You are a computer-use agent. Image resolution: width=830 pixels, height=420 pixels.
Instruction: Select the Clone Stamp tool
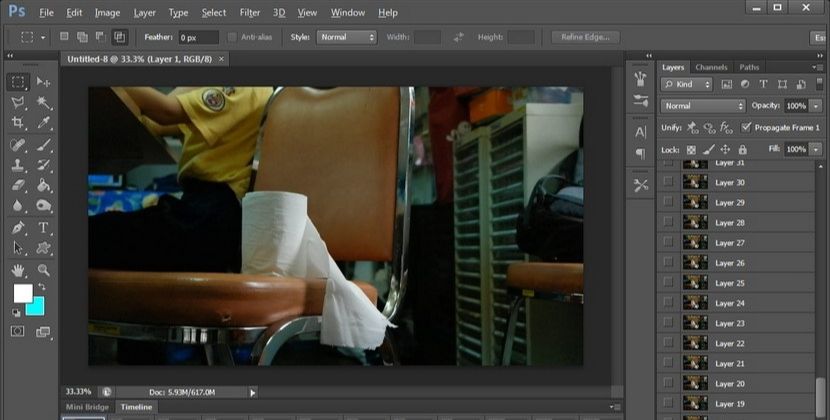pyautogui.click(x=18, y=165)
